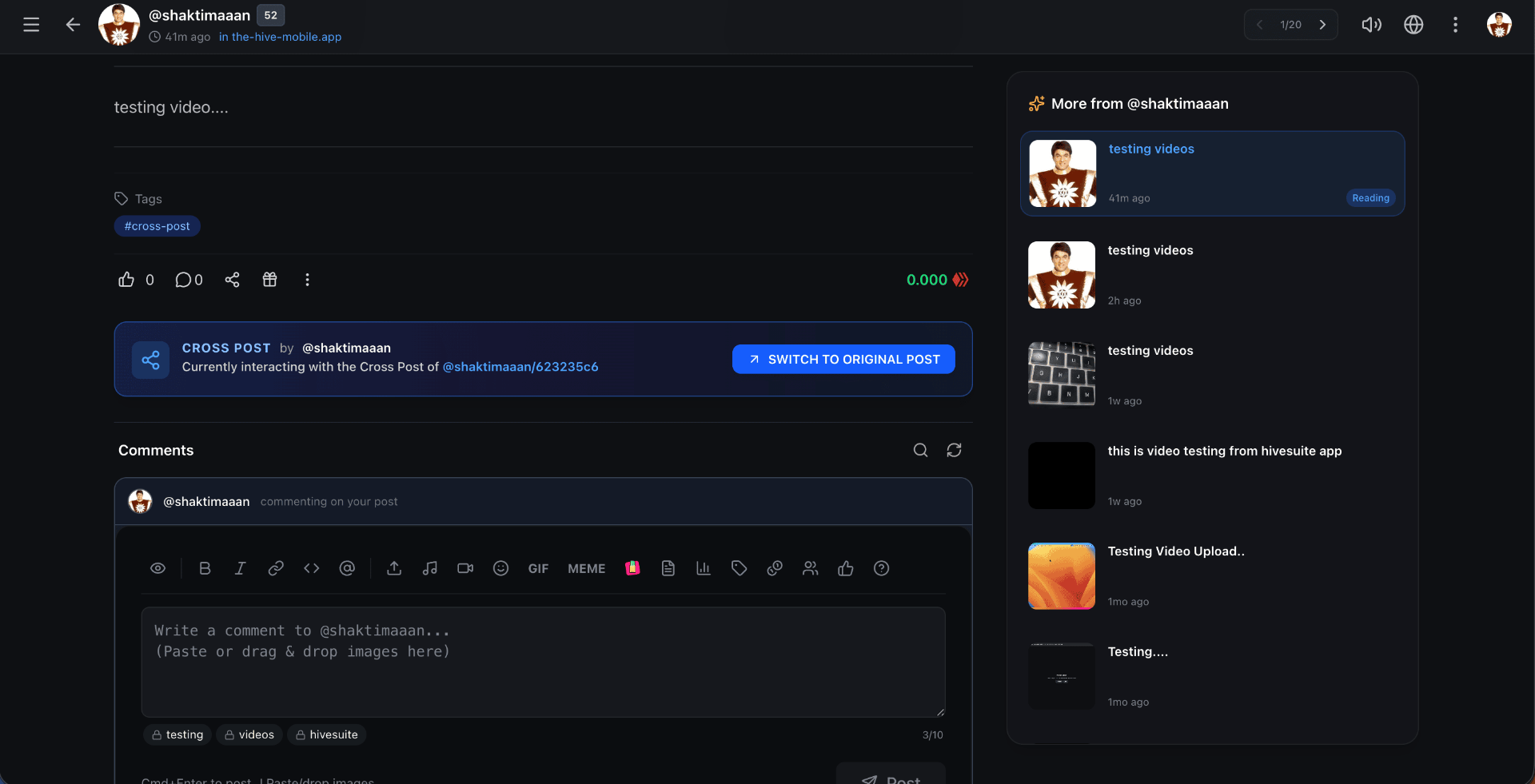Open the the-hive-mobile.app community link
The height and width of the screenshot is (784, 1535).
280,37
